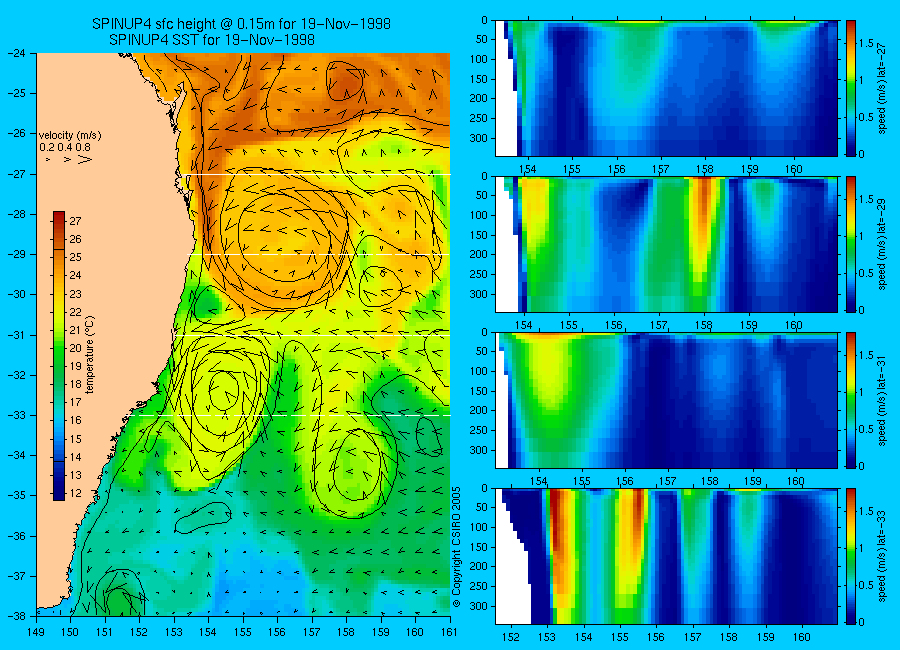Click the -38 latitude label on the map axis
Screen dimensions: 900x650
[x=17, y=616]
